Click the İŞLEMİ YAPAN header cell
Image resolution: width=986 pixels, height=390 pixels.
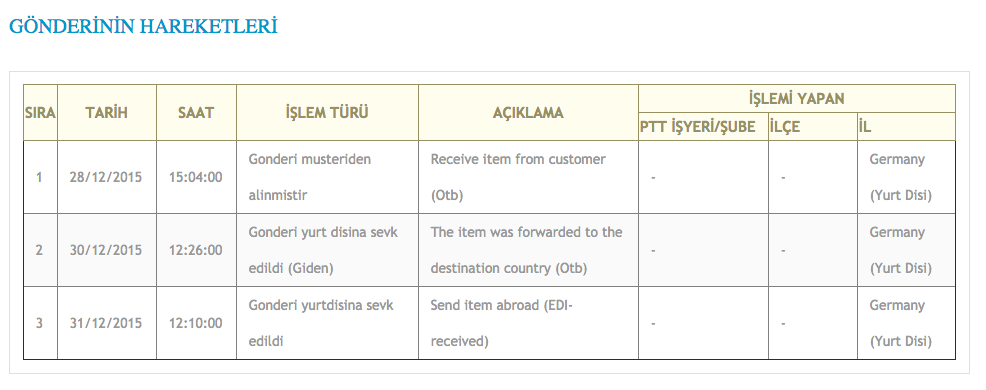click(797, 99)
